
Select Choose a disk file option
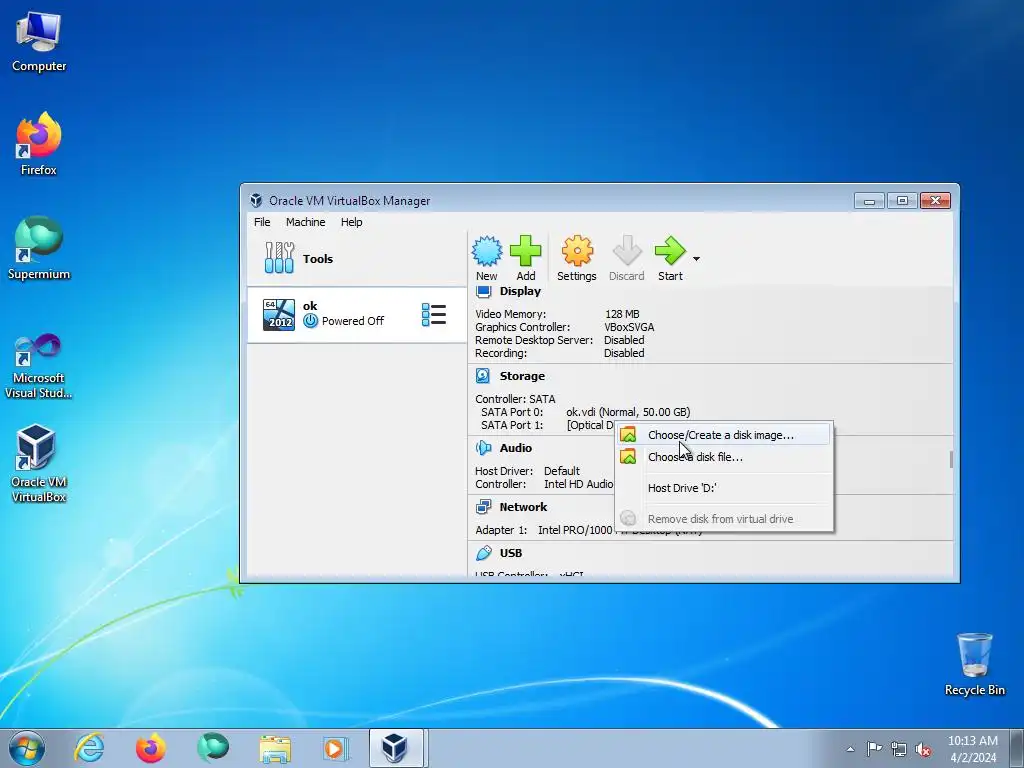(724, 457)
